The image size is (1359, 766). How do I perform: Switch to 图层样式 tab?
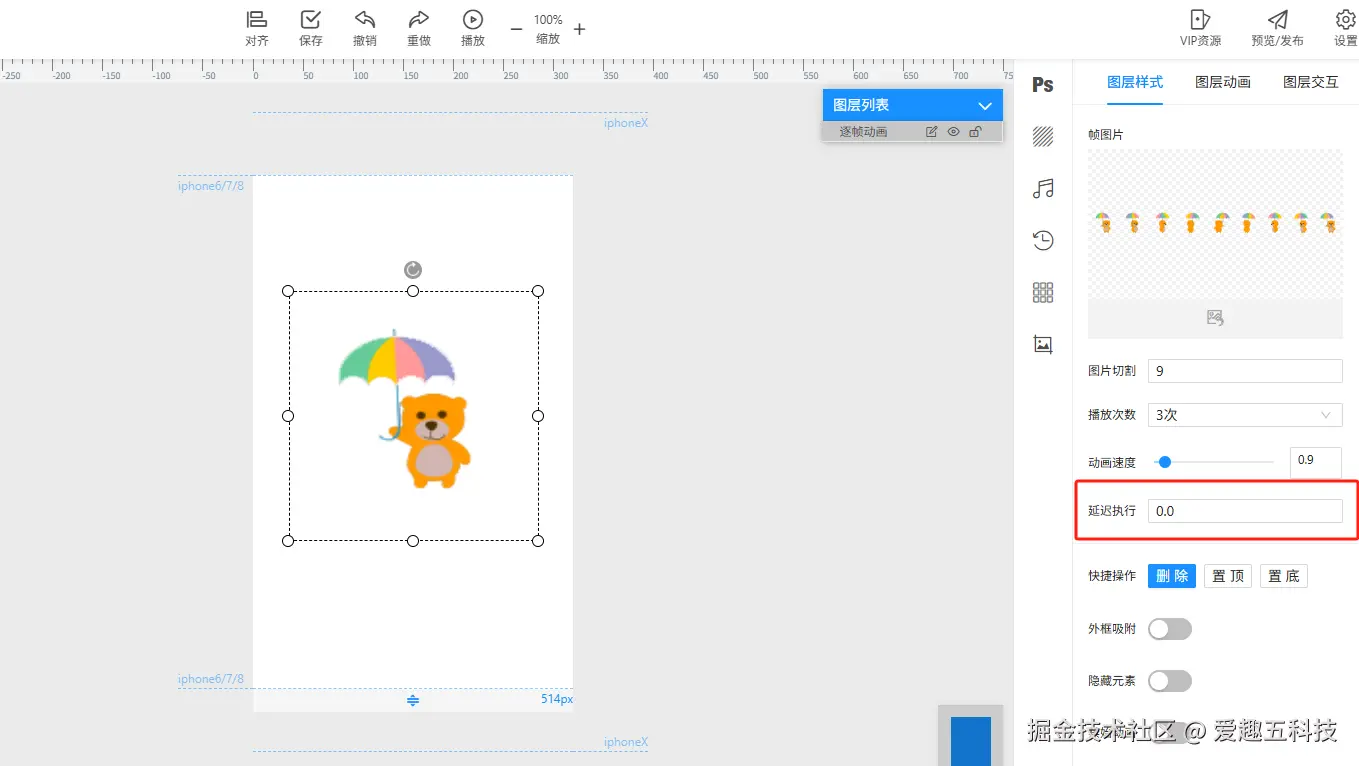tap(1135, 82)
